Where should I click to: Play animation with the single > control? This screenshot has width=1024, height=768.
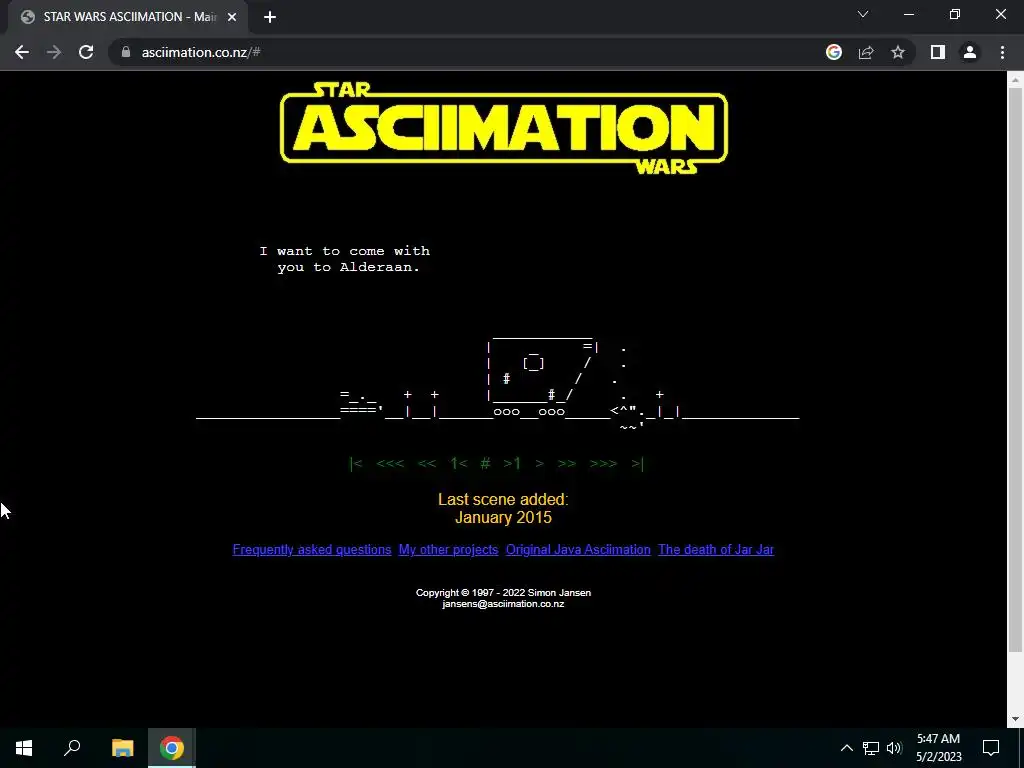tap(539, 464)
